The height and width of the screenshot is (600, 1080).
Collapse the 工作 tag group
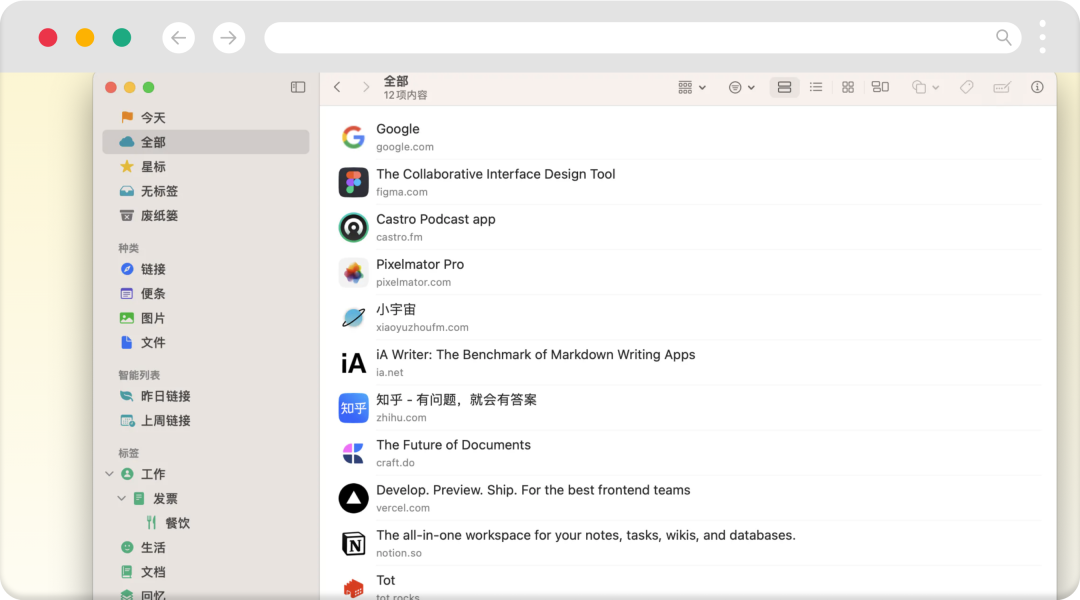tap(110, 474)
